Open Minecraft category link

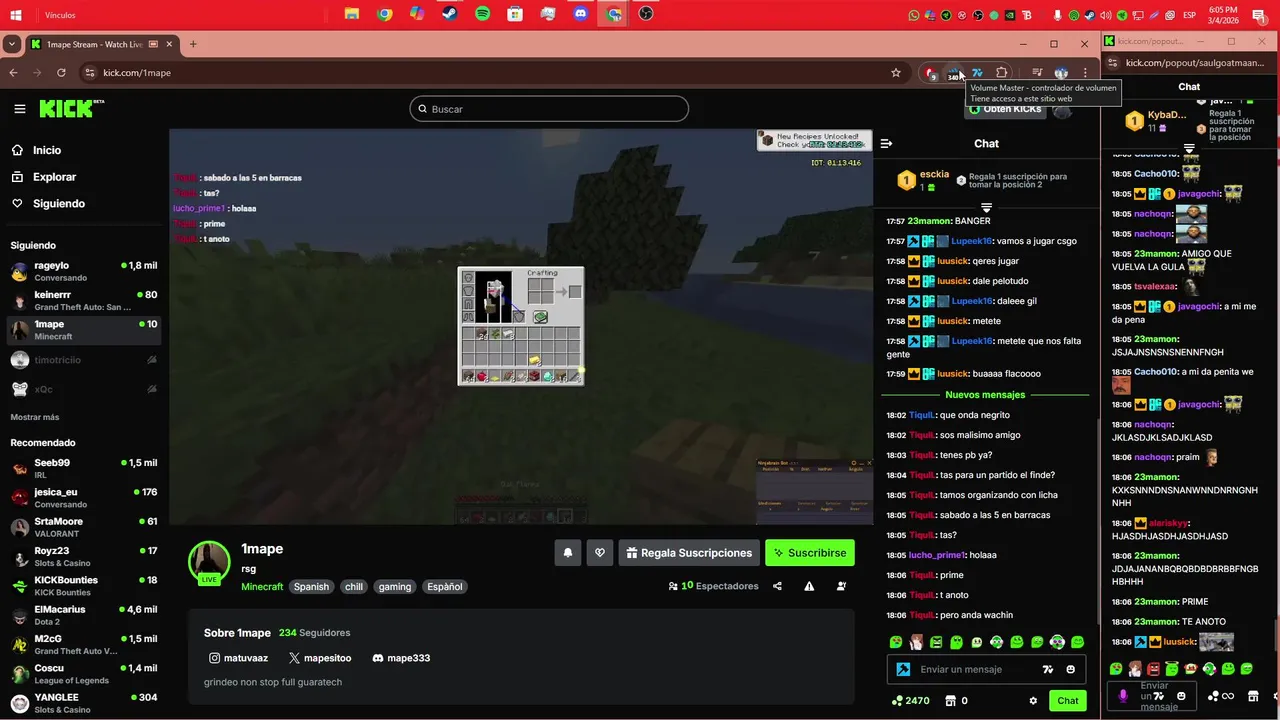click(262, 587)
